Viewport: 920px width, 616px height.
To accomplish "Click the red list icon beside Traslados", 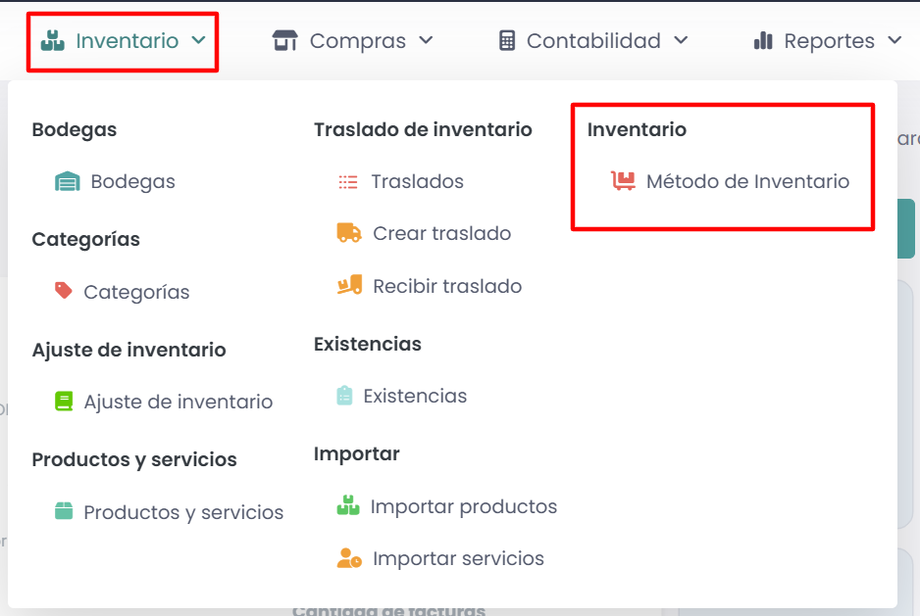I will tap(348, 182).
